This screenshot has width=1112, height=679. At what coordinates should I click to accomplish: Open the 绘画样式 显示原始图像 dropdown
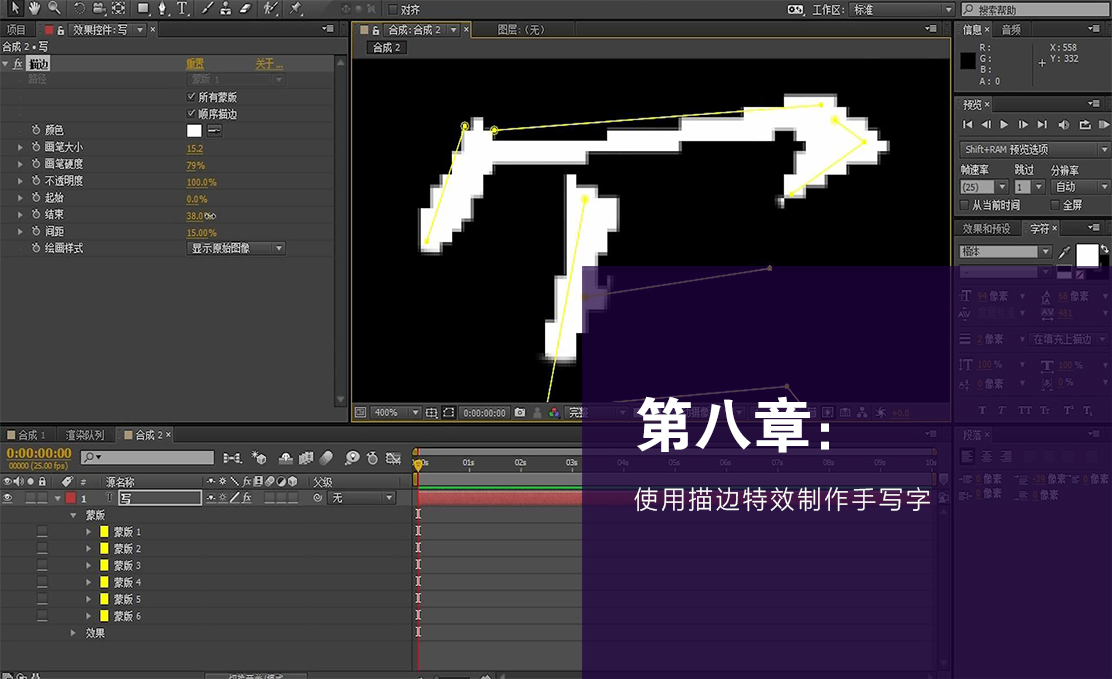point(236,248)
